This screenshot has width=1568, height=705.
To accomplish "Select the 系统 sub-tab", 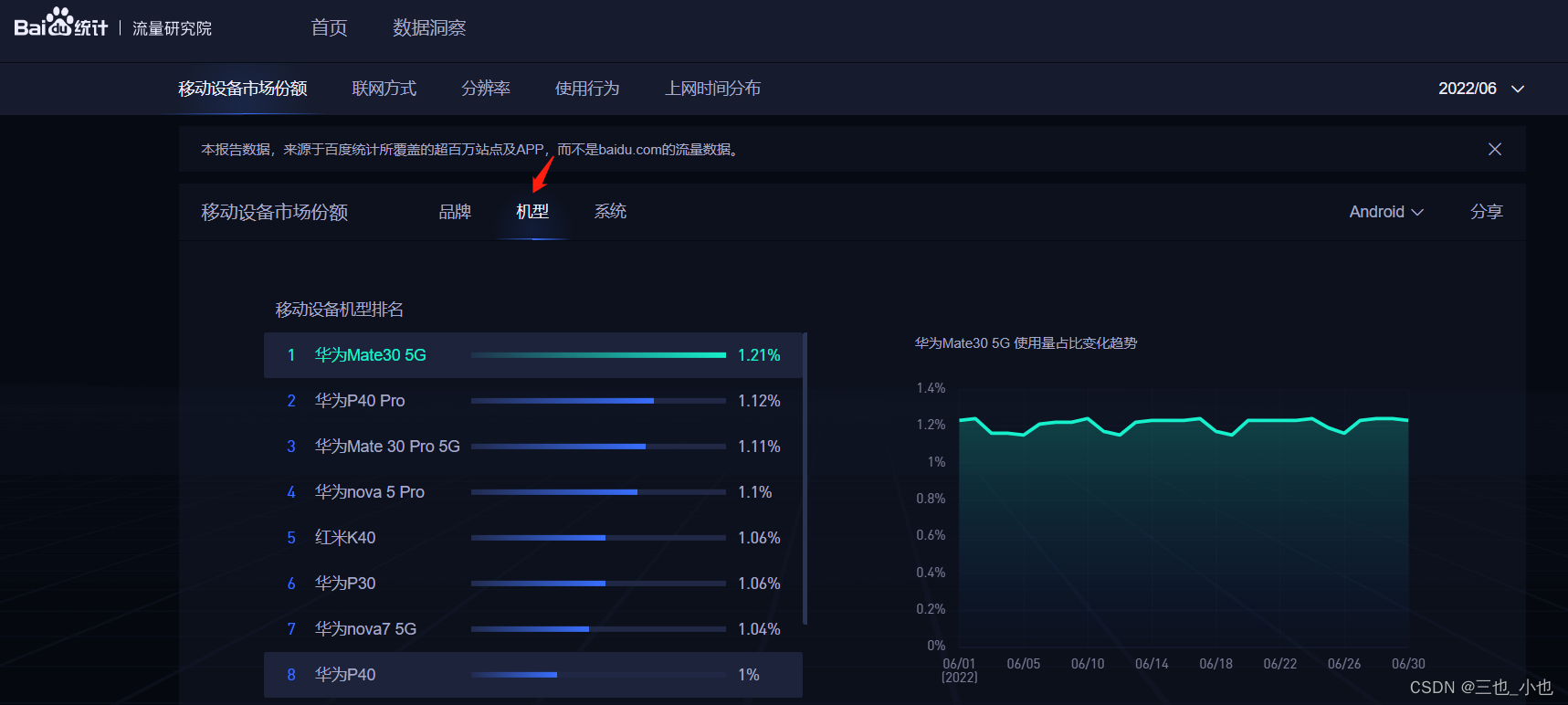I will point(610,212).
